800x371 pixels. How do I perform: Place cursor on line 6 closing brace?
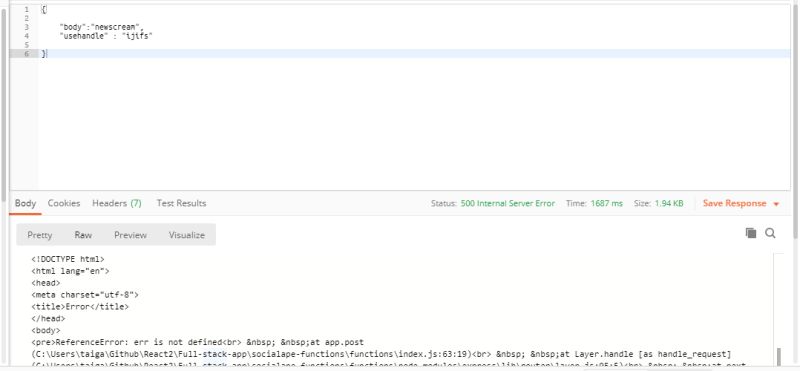[x=44, y=54]
